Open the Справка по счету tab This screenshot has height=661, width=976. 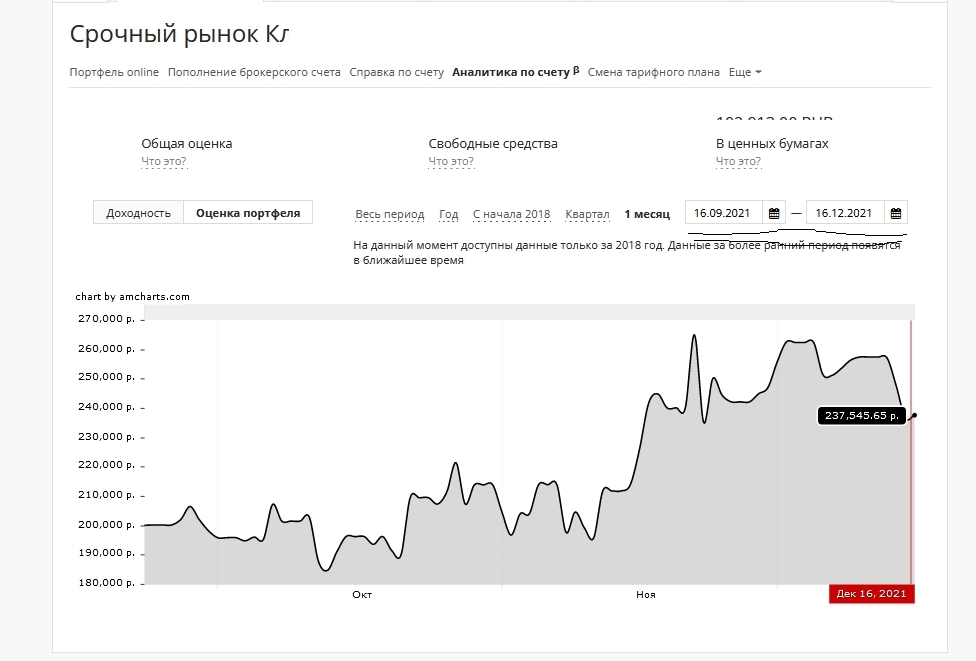[396, 72]
